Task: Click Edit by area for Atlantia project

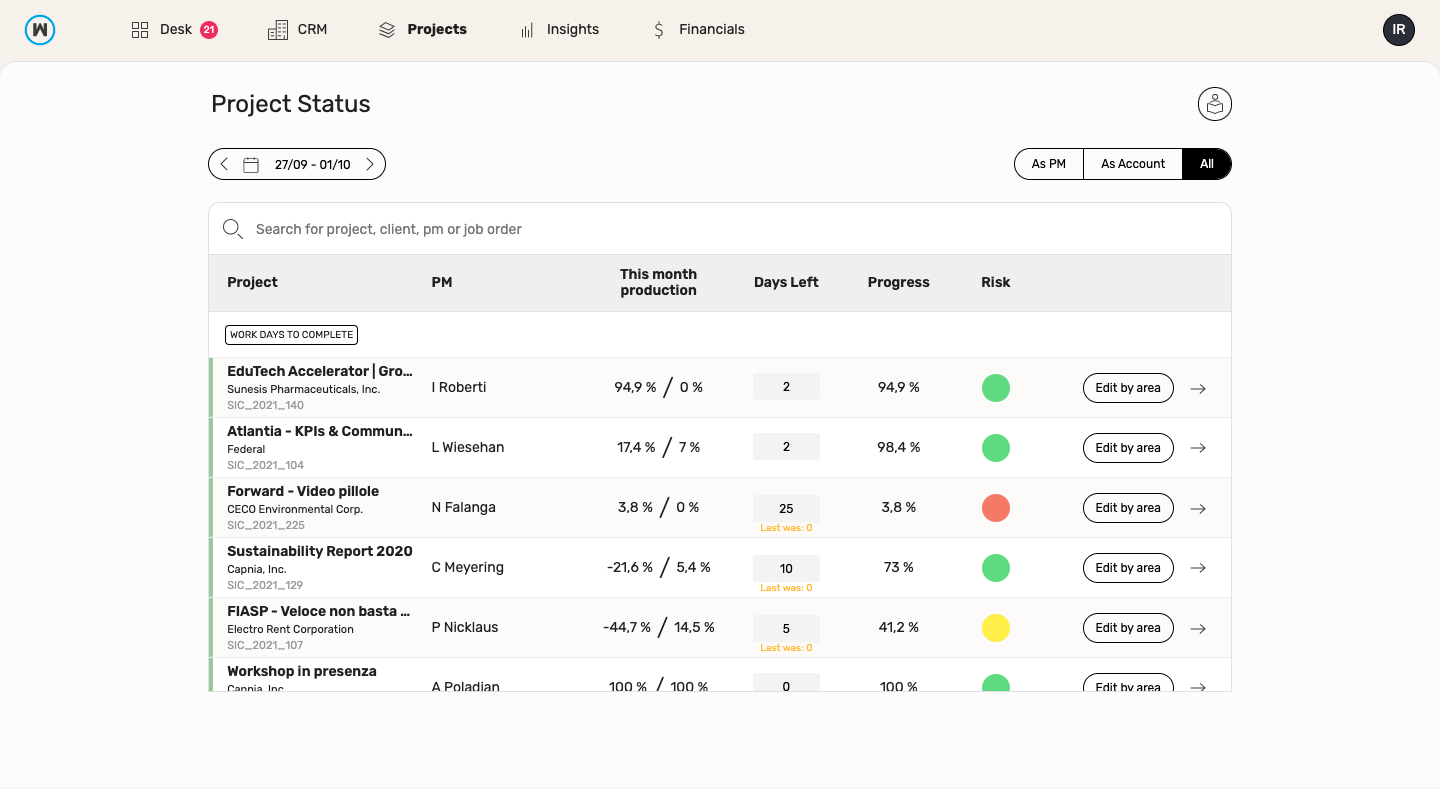Action: tap(1127, 448)
